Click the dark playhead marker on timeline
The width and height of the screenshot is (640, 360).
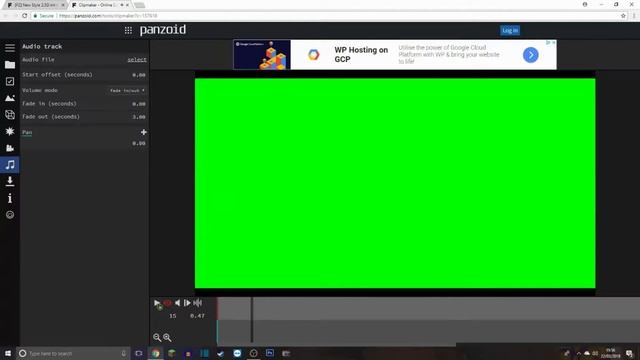252,320
